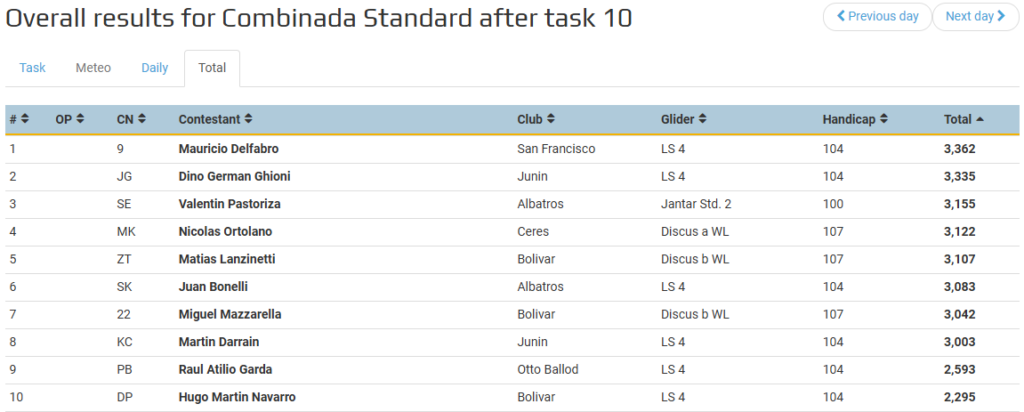This screenshot has width=1024, height=412.
Task: Switch to the Task tab
Action: point(32,68)
